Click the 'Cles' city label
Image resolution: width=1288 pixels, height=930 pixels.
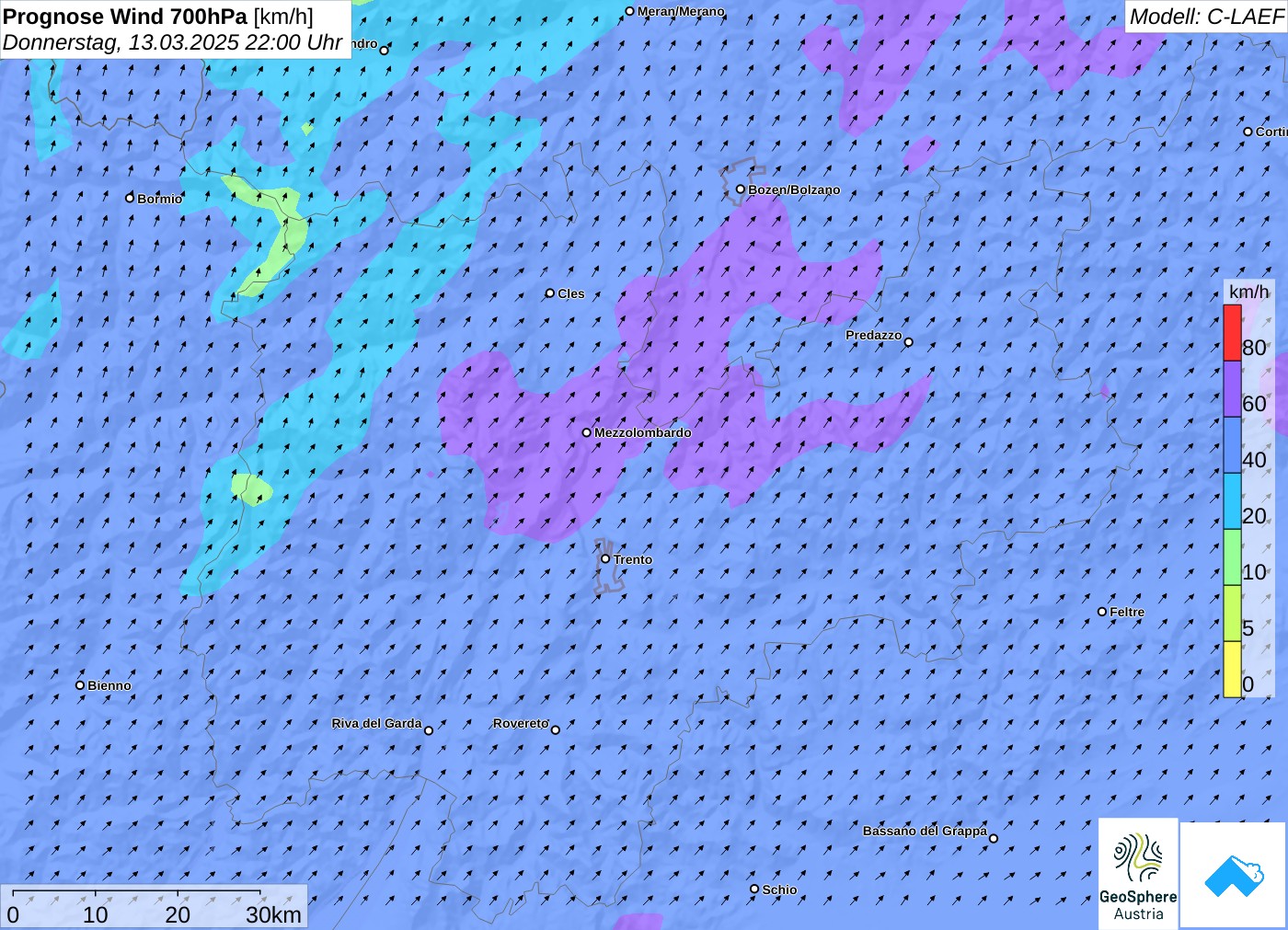coord(571,293)
